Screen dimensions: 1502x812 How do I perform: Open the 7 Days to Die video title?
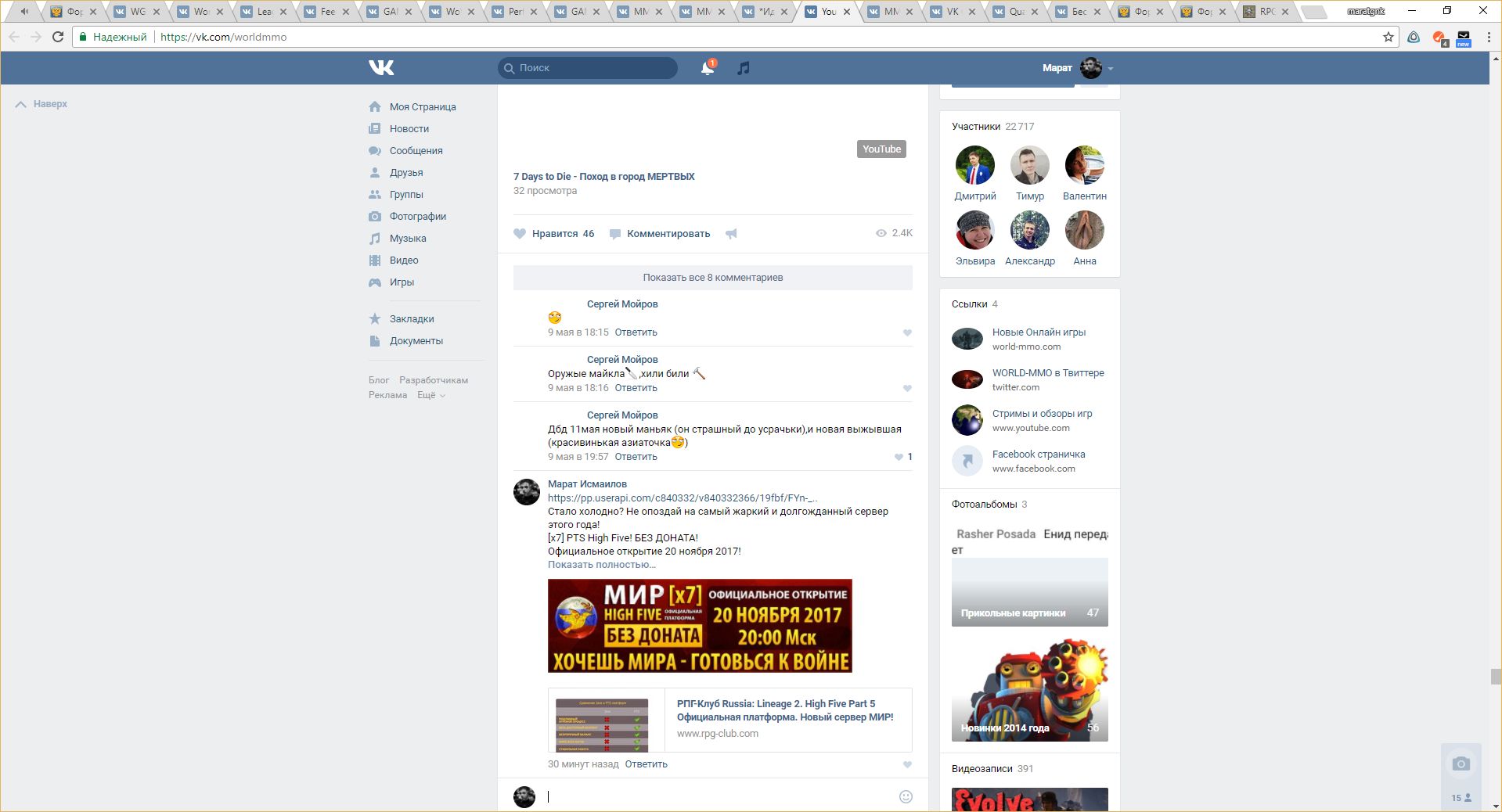point(604,177)
